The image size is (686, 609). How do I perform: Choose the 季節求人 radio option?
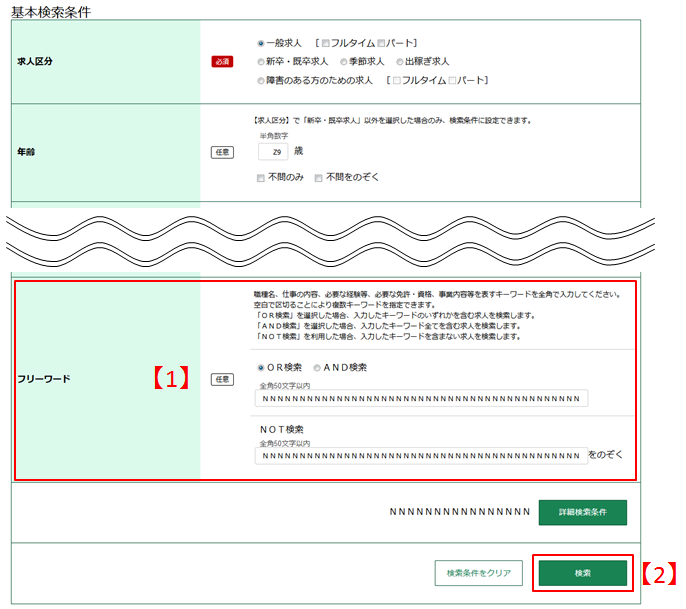click(343, 62)
